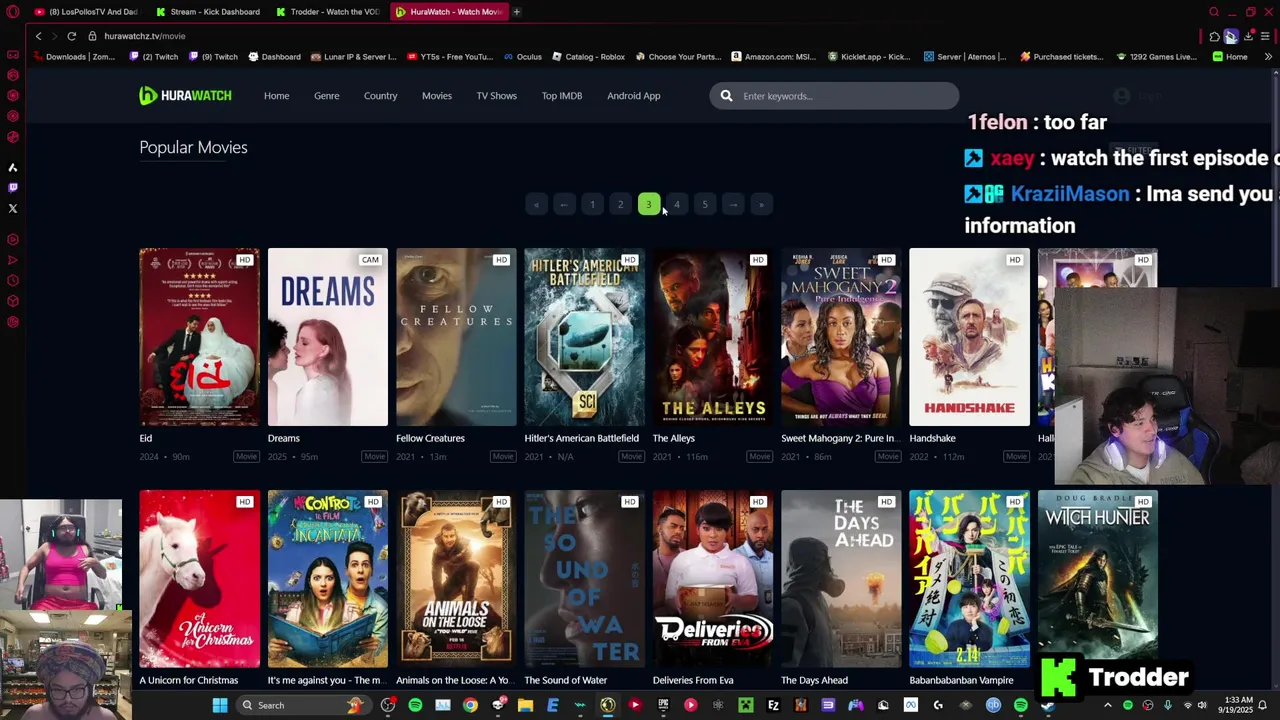Open the Android App nav item

pos(634,96)
